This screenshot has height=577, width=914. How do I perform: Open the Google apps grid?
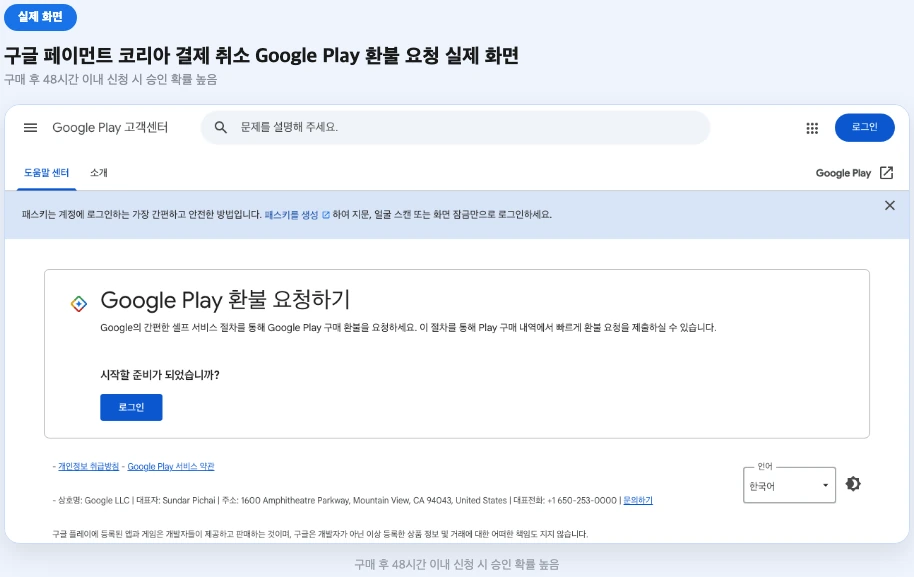812,128
